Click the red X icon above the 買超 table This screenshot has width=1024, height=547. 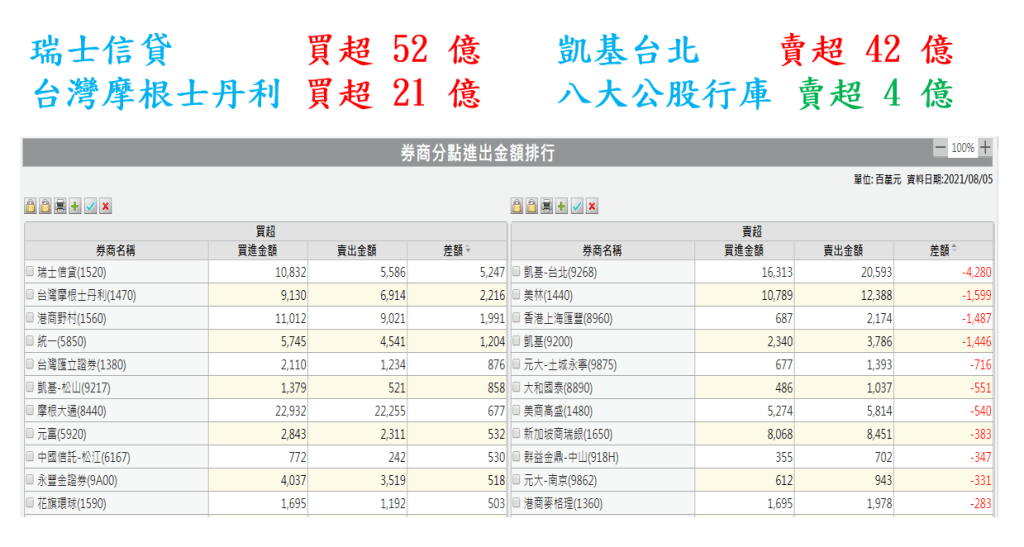click(x=105, y=206)
